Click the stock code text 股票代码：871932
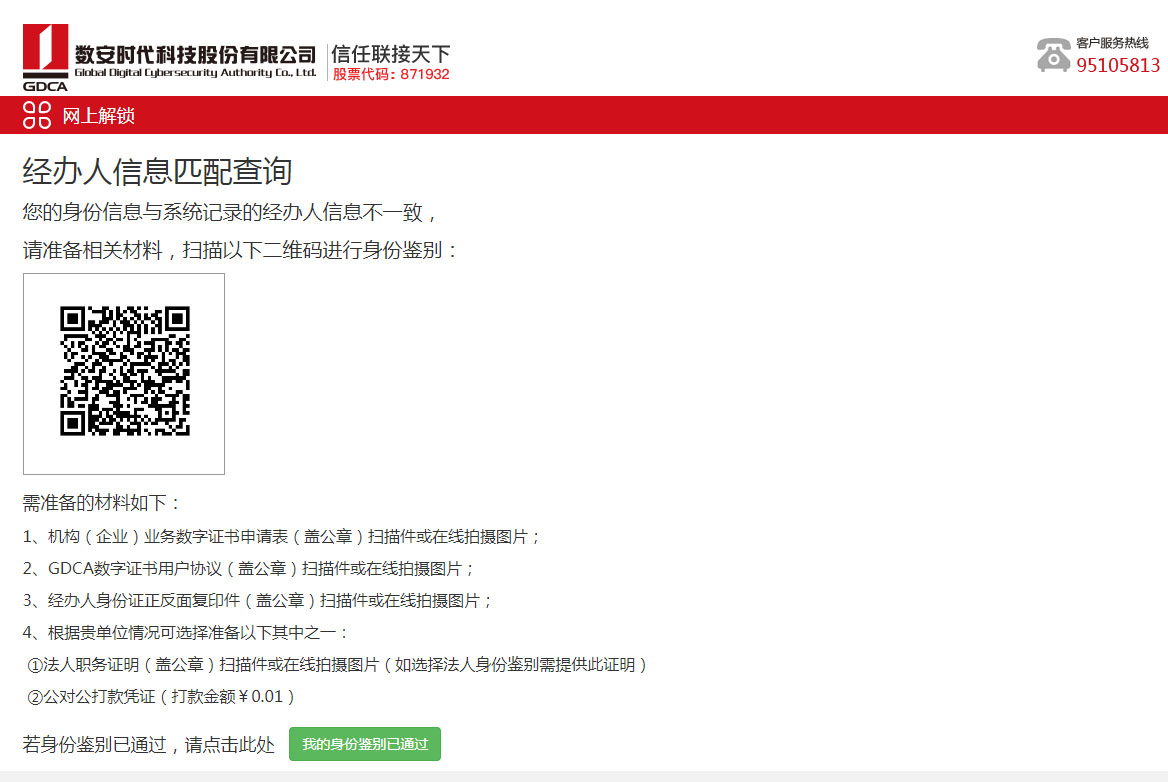The width and height of the screenshot is (1168, 782). pyautogui.click(x=391, y=74)
